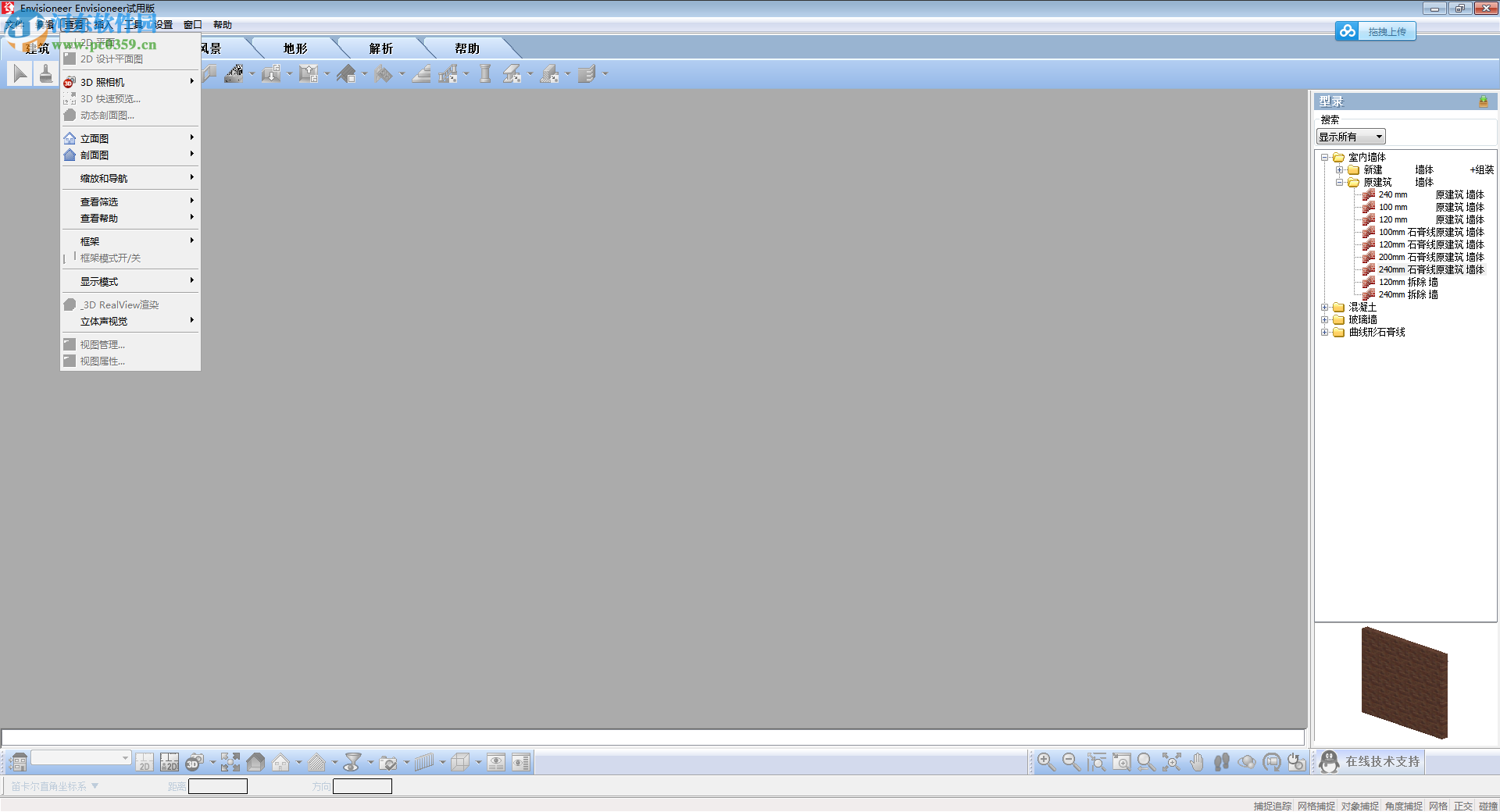Screen dimensions: 1500x812
Task: Expand the 混凝土 folder in catalog tree
Action: point(1325,308)
